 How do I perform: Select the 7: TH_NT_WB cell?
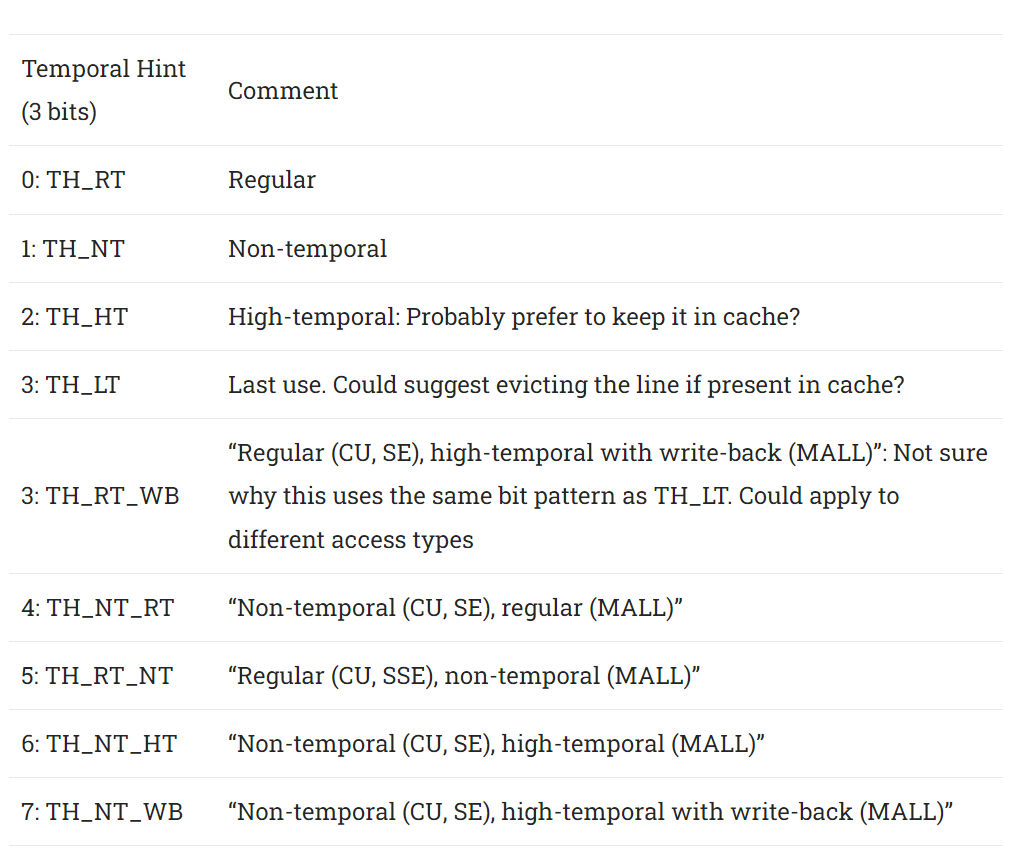[103, 812]
